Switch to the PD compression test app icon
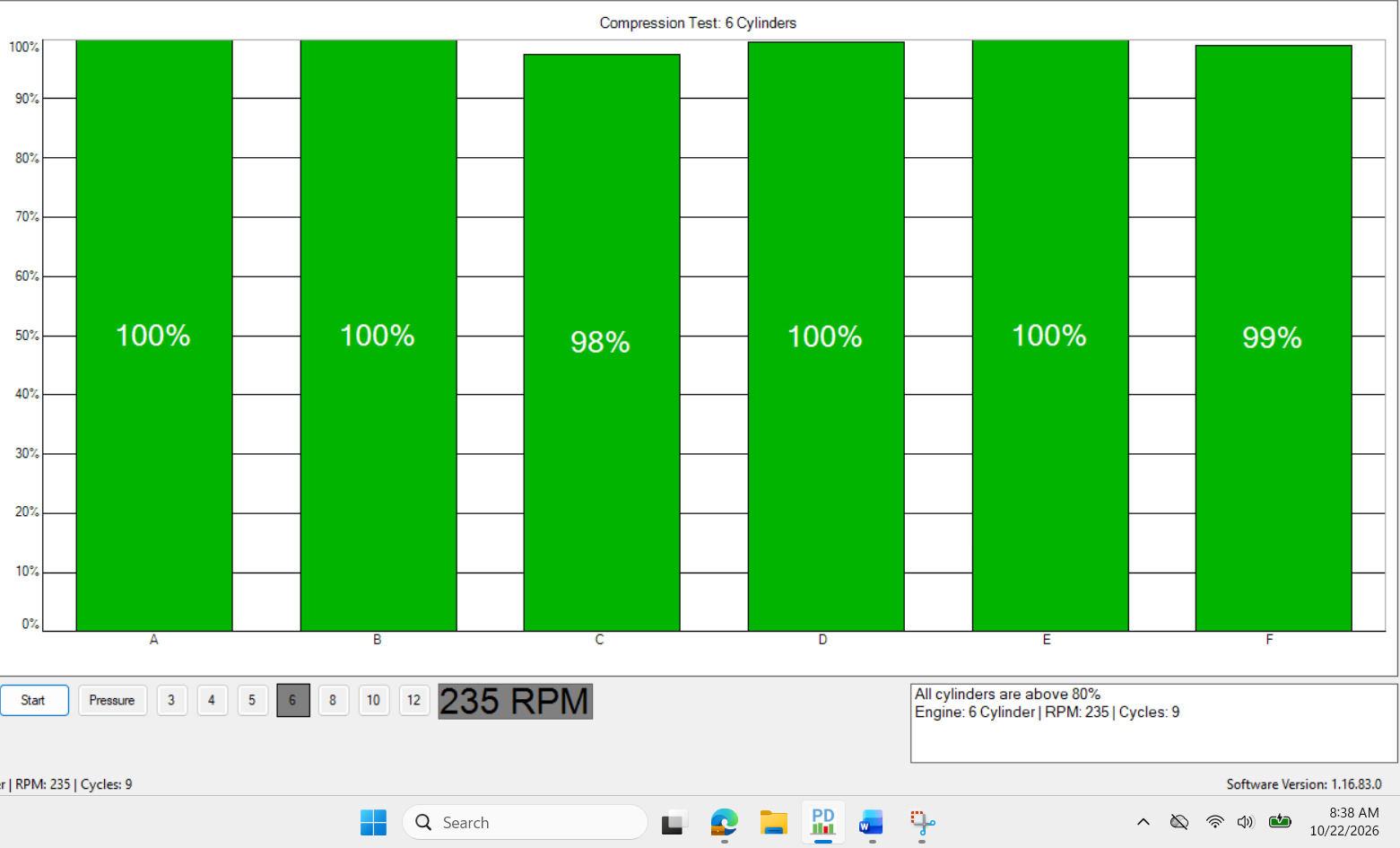Image resolution: width=1400 pixels, height=848 pixels. pos(822,822)
